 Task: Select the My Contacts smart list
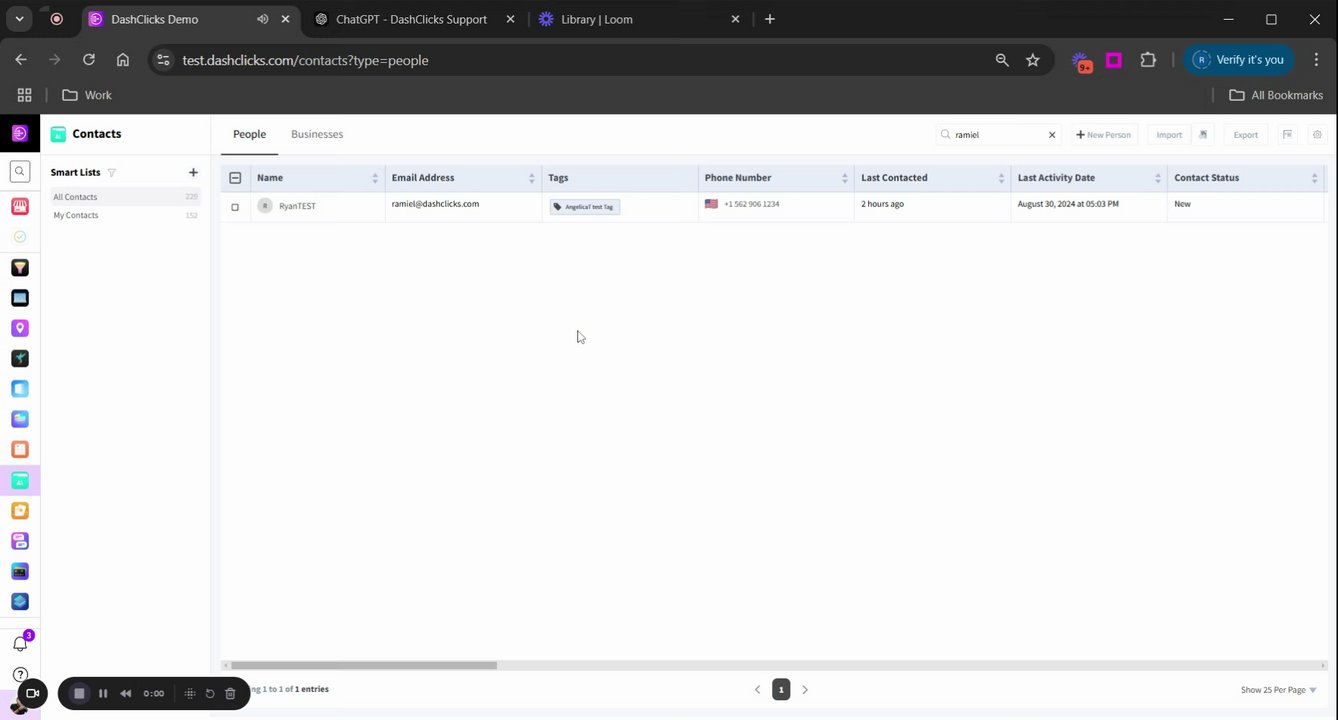pos(125,215)
